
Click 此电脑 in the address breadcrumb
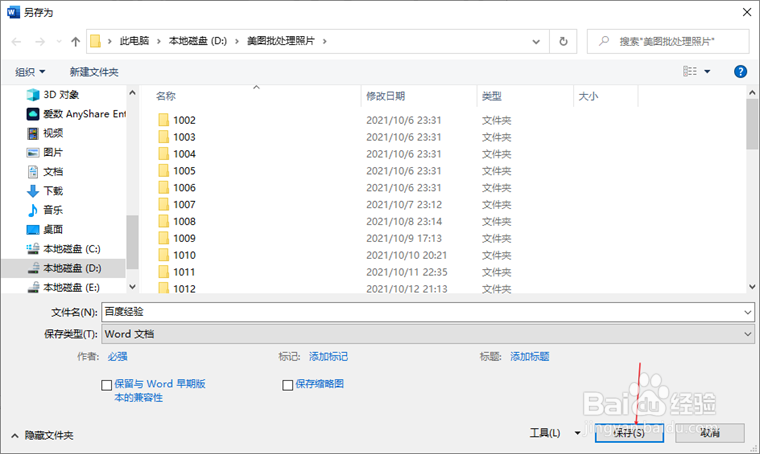click(x=134, y=41)
